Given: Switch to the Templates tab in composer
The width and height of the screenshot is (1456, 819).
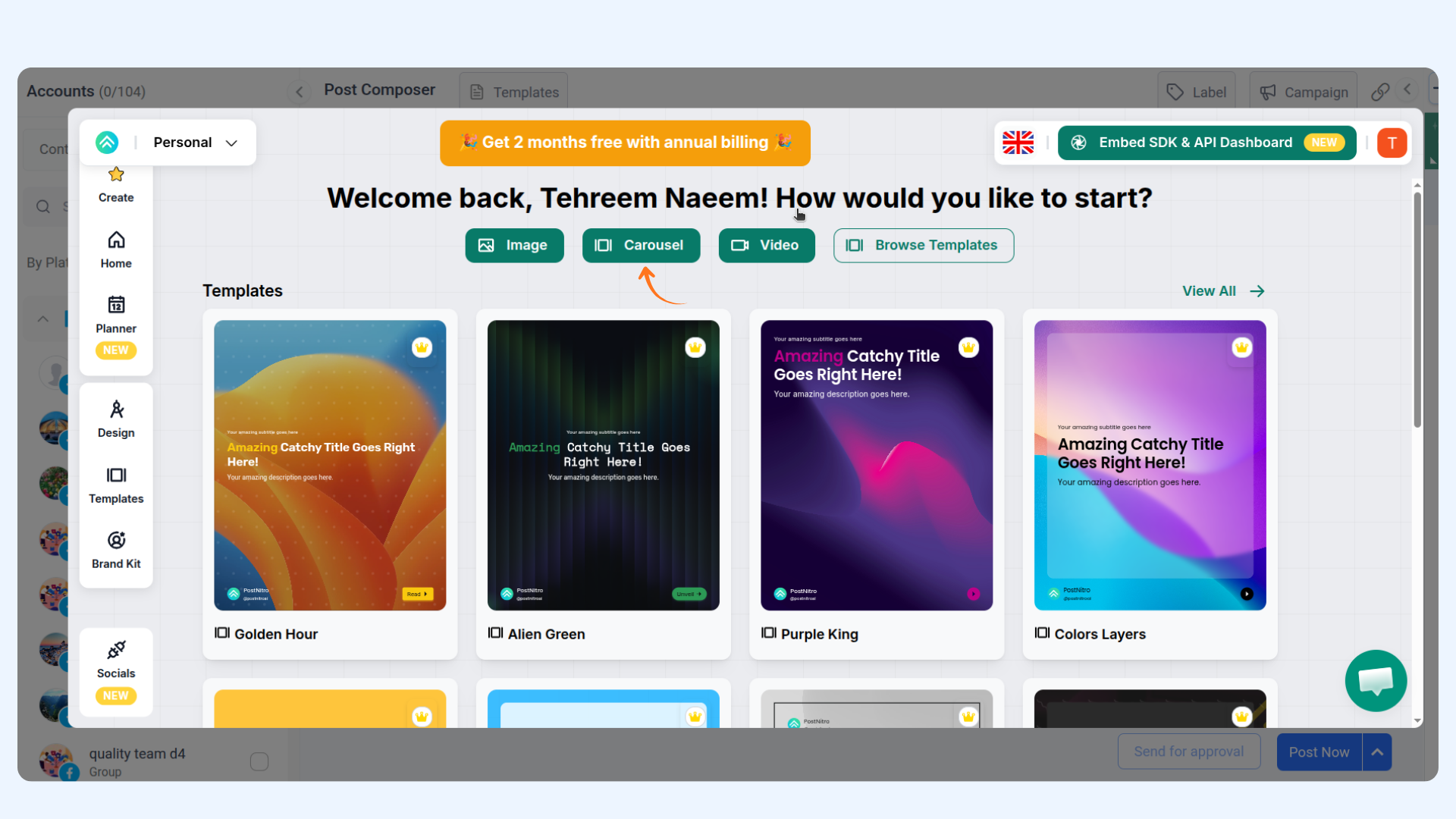Looking at the screenshot, I should click(x=514, y=92).
